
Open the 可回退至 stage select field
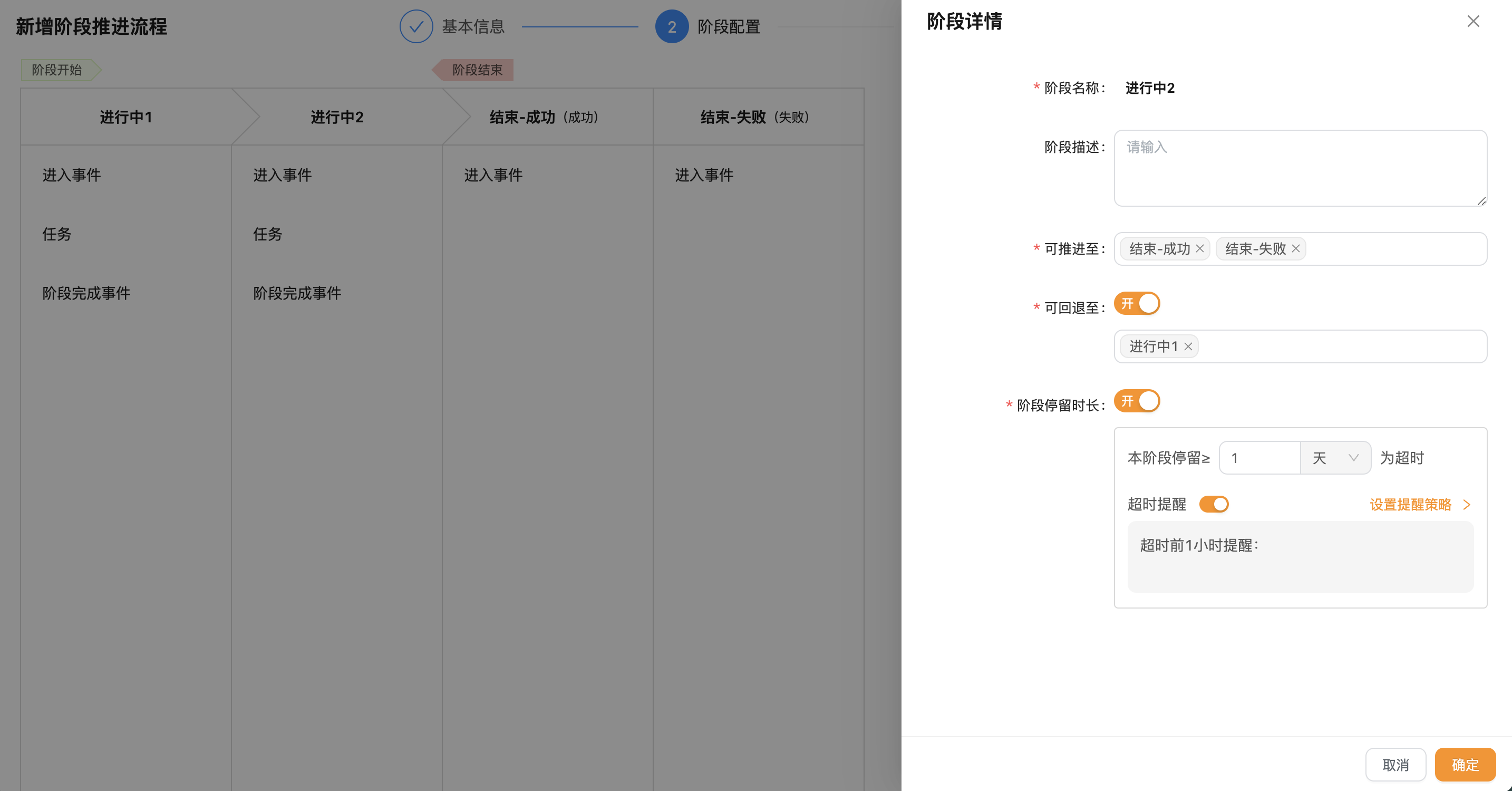point(1338,346)
